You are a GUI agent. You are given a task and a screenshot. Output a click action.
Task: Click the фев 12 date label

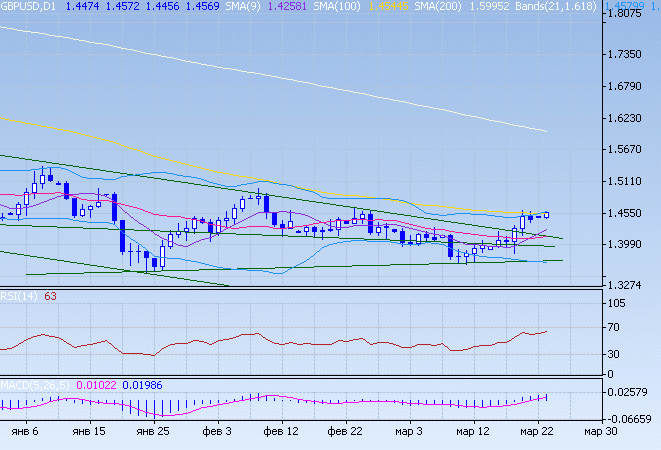tap(279, 433)
